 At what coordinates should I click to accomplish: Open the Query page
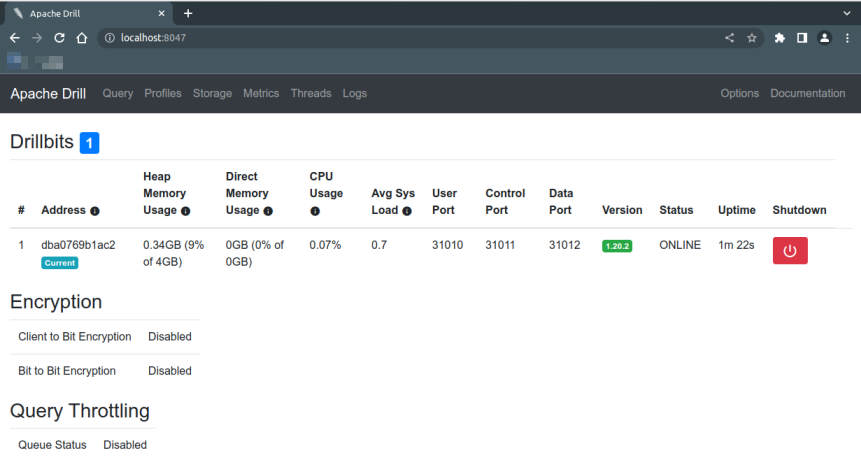tap(118, 93)
